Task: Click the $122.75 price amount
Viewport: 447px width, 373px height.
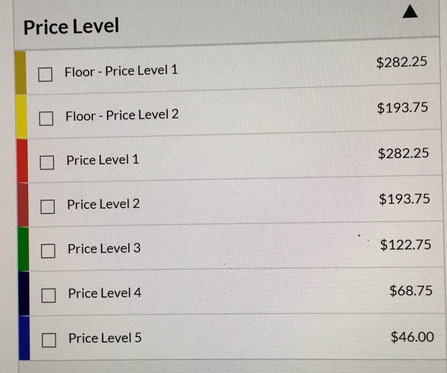Action: point(406,245)
